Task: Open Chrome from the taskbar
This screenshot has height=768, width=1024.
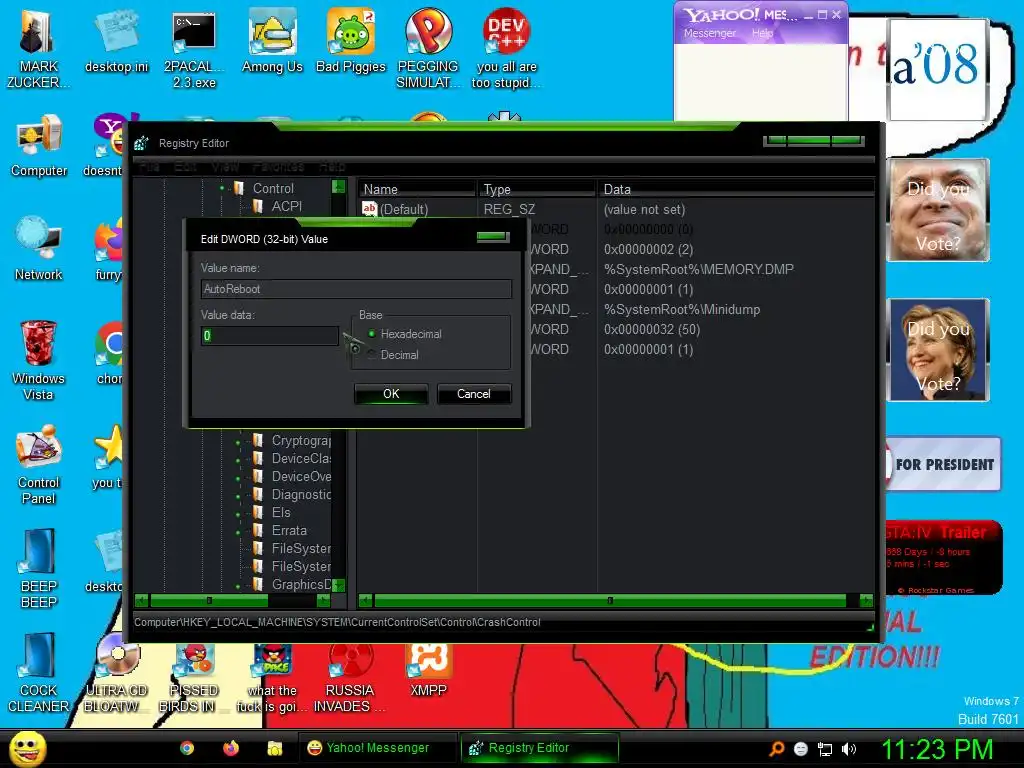Action: point(187,748)
